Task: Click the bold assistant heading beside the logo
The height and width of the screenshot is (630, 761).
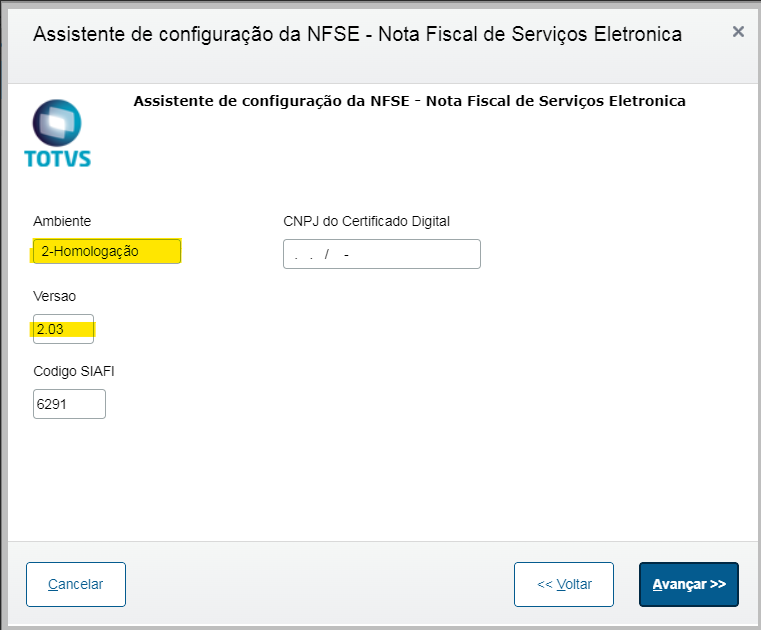Action: pos(409,101)
